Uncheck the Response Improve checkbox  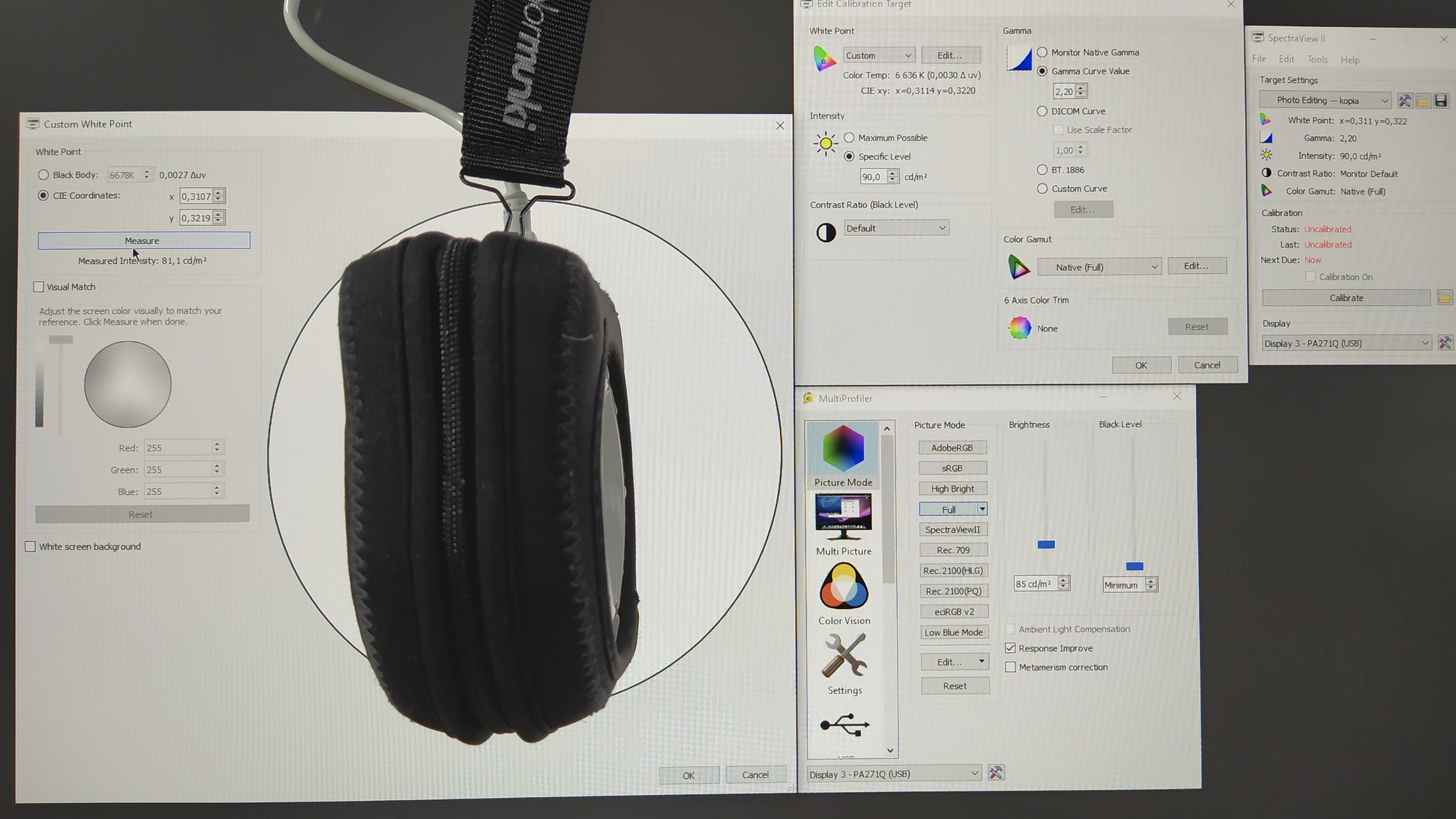(1010, 648)
